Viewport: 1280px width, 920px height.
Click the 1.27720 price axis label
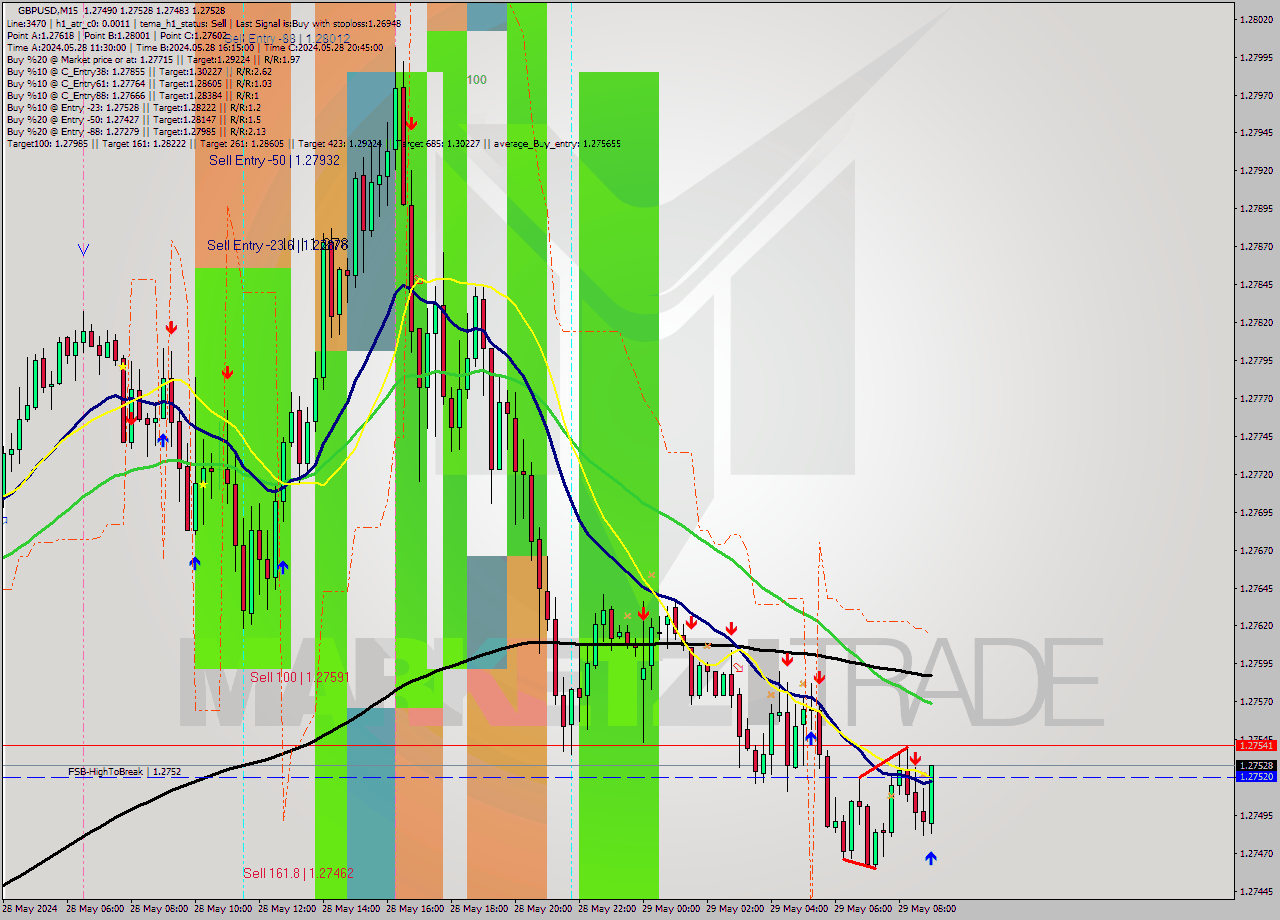[1256, 474]
